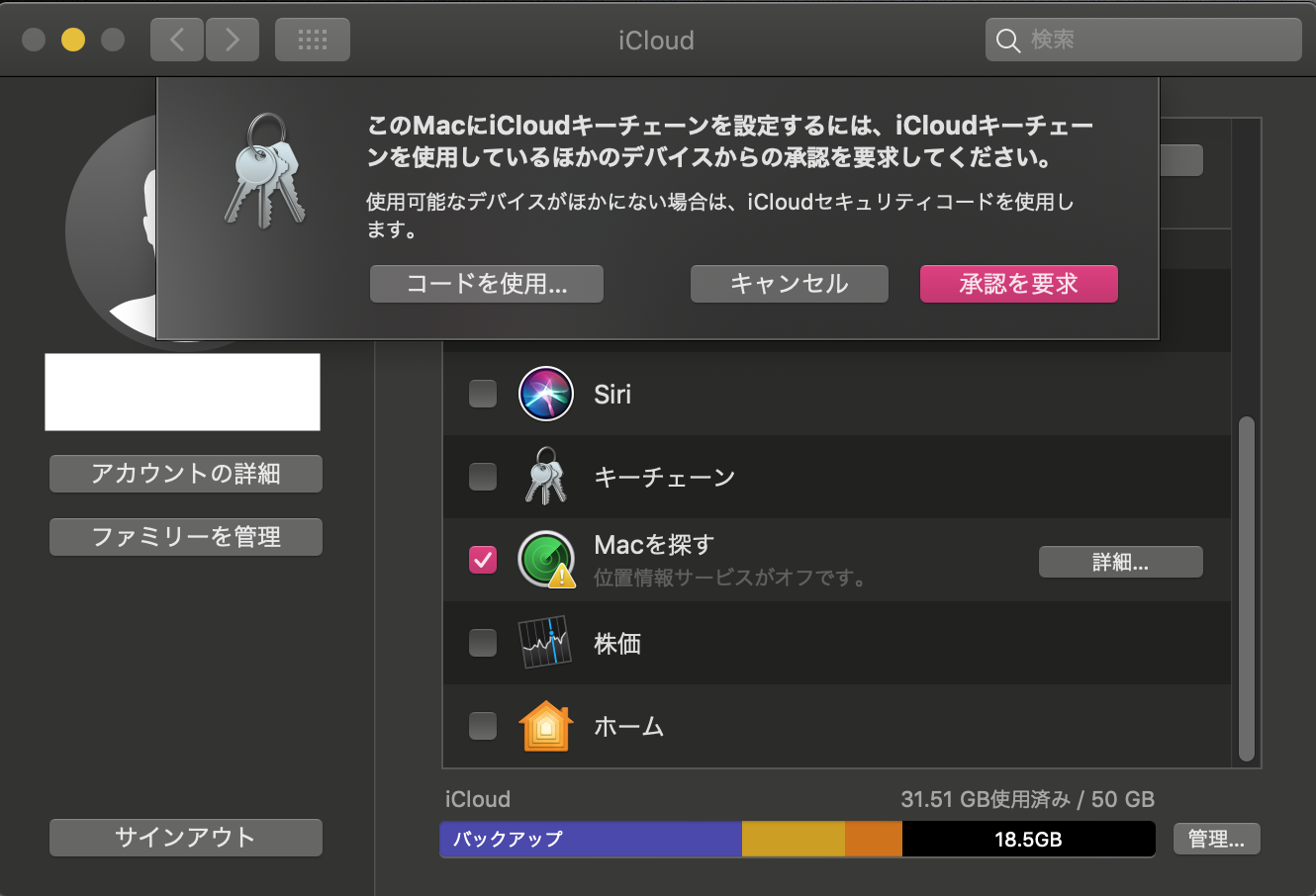Open 詳細... for Macを探す

[x=1121, y=562]
